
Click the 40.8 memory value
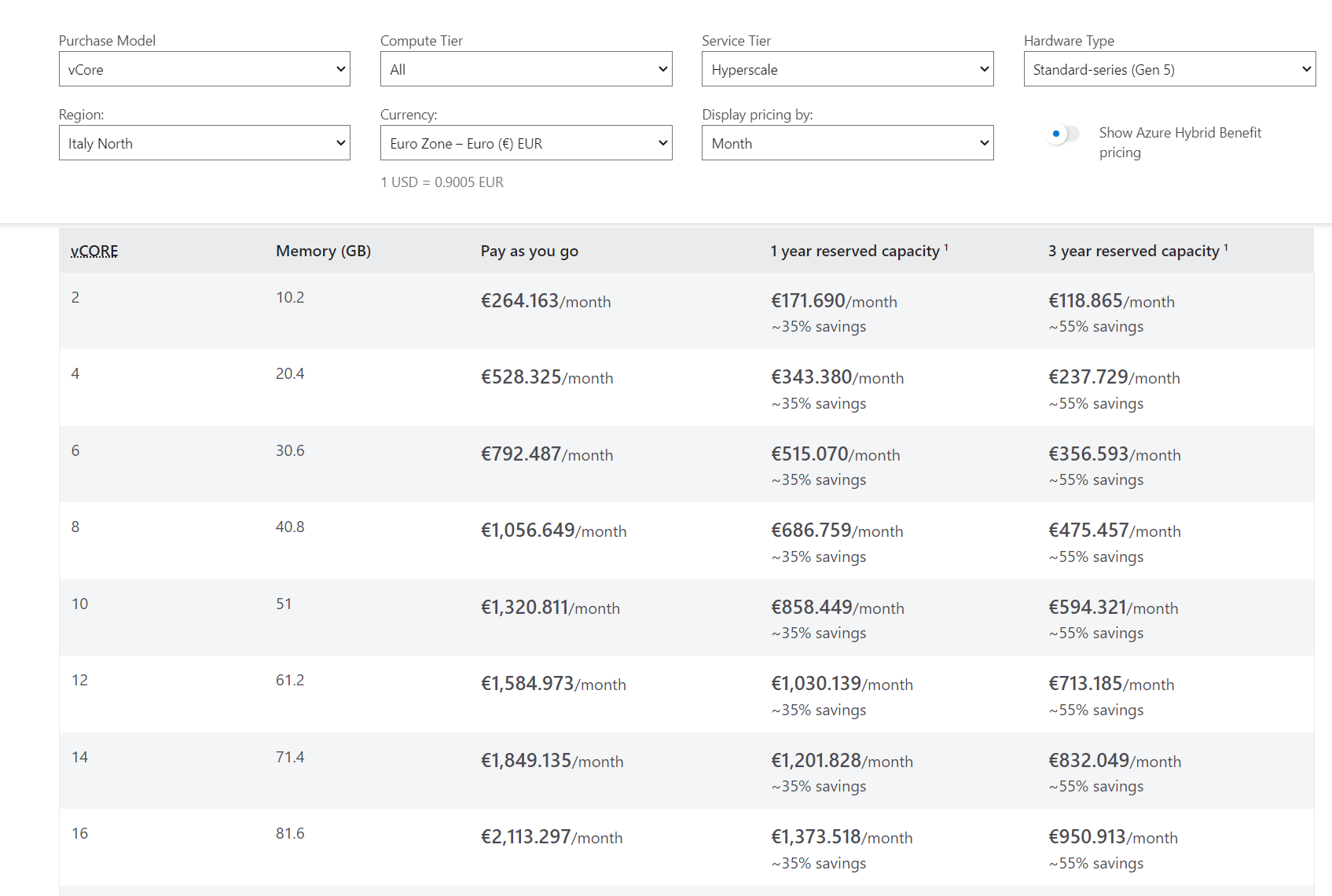click(x=290, y=527)
